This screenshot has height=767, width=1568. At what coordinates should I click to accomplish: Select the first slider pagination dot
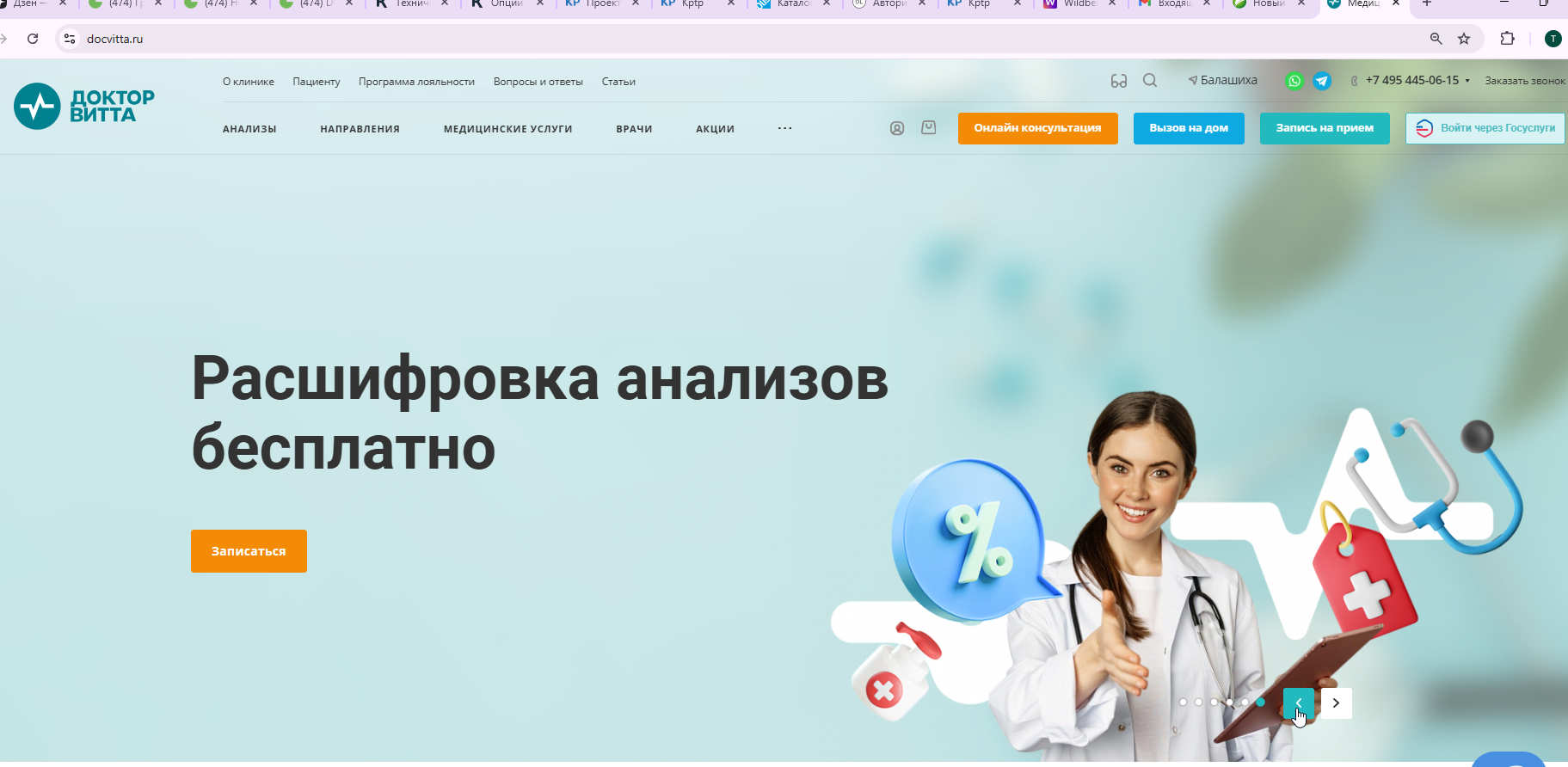[1183, 703]
